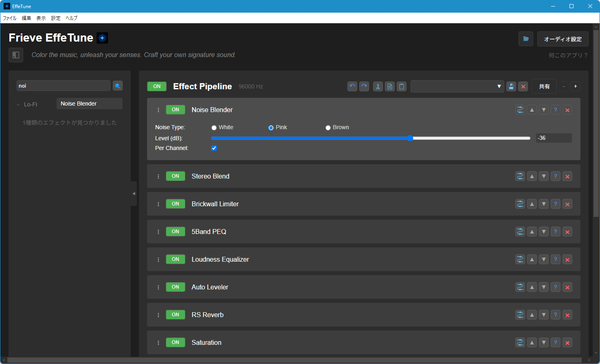Click the cut effects icon in pipeline toolbar
600x364 pixels.
[x=378, y=87]
